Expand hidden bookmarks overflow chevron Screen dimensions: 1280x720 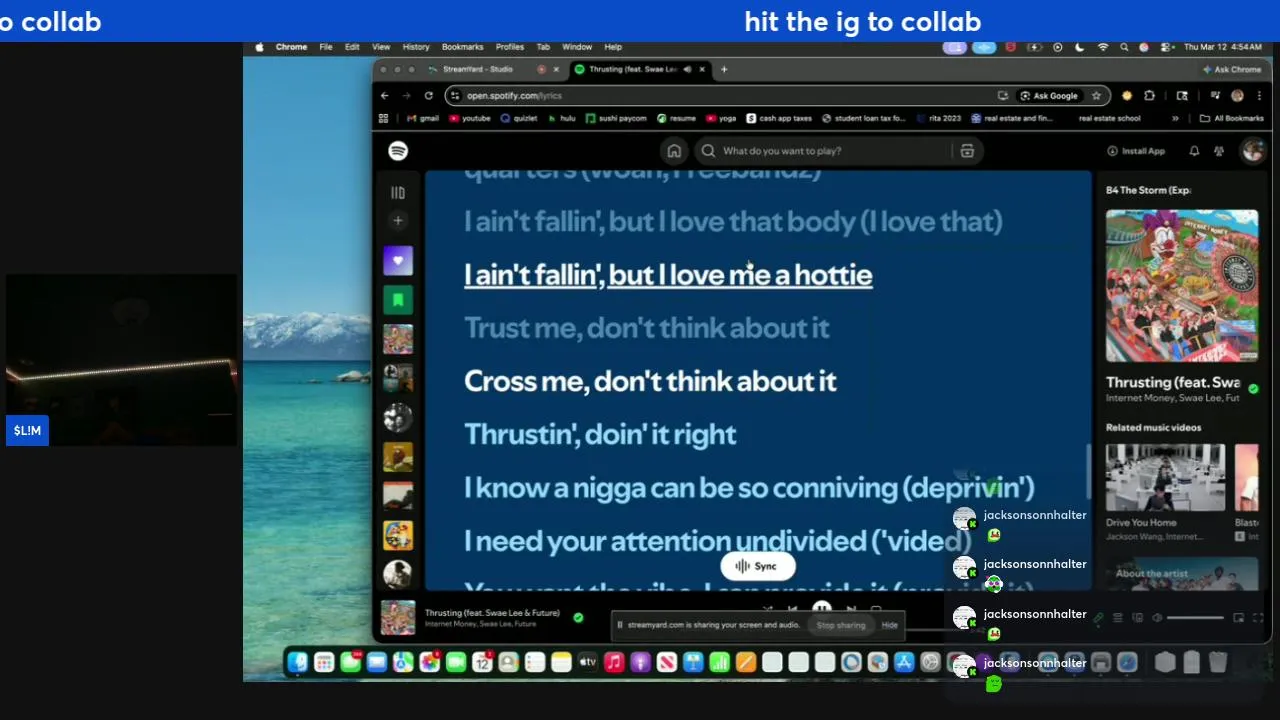point(1175,118)
